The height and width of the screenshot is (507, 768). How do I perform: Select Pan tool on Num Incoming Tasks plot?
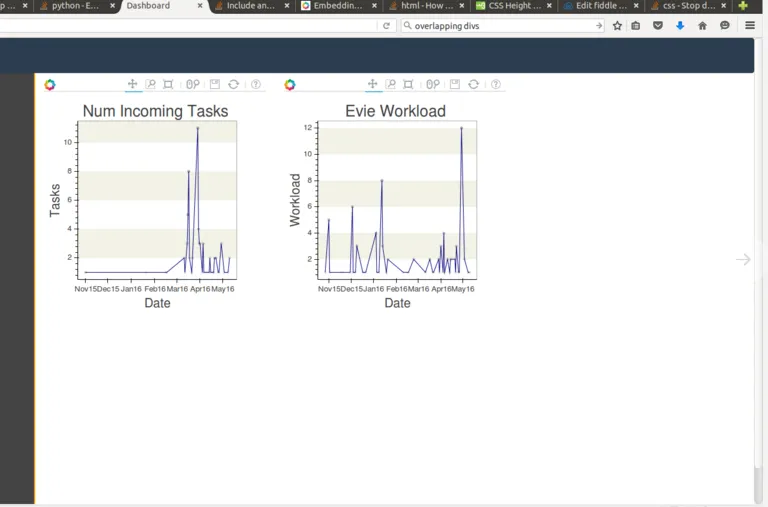132,84
